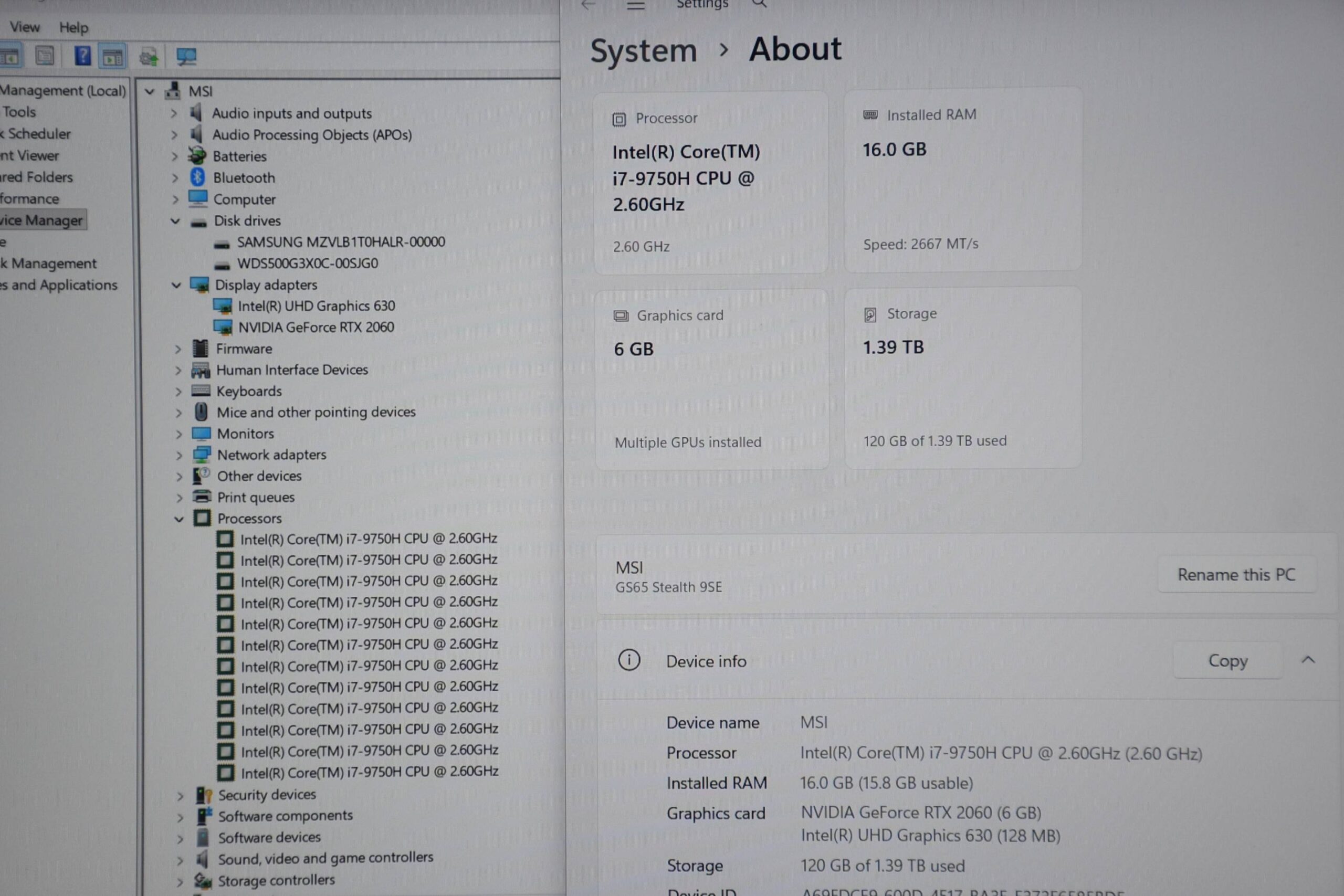
Task: Click the Monitors category icon
Action: (x=201, y=434)
